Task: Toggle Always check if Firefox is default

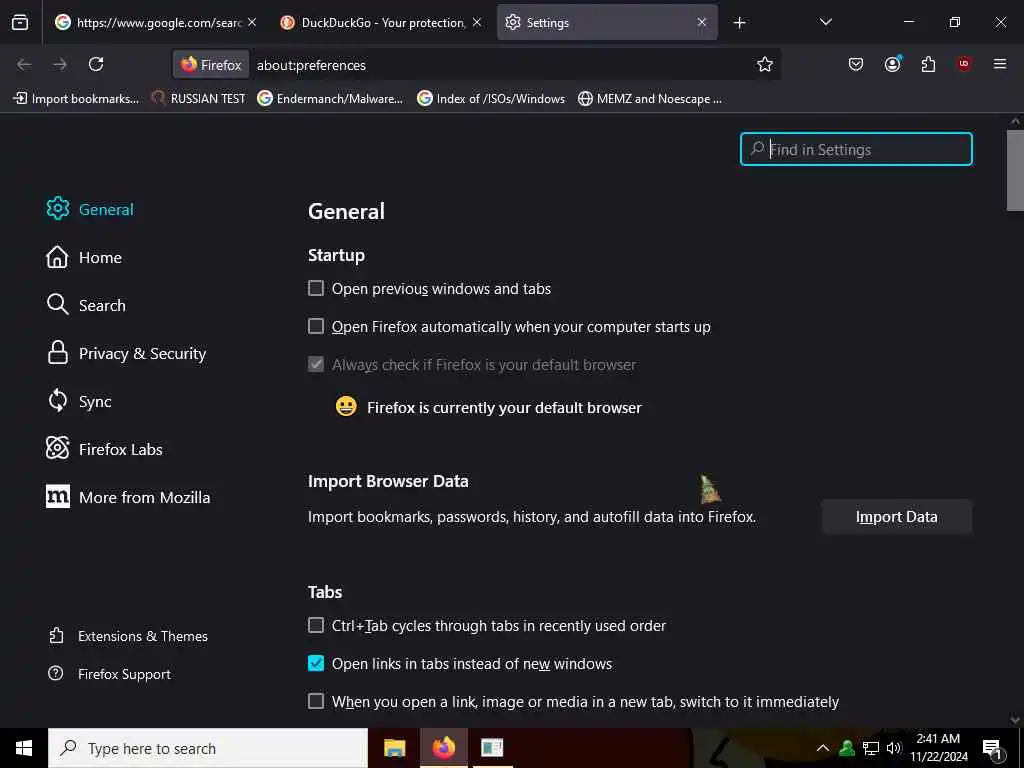Action: (316, 364)
